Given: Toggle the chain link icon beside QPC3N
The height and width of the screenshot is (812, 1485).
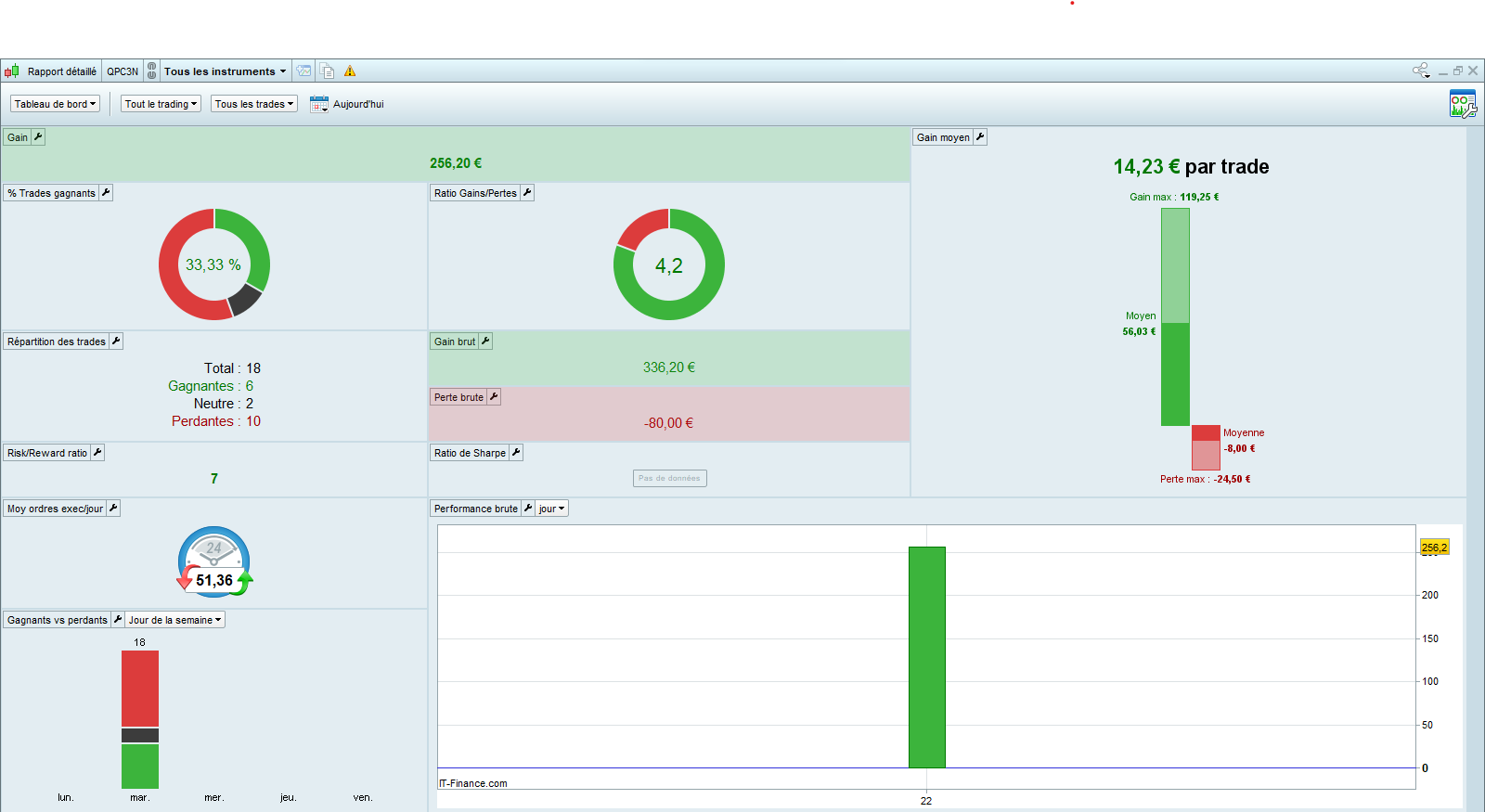Looking at the screenshot, I should (x=152, y=71).
